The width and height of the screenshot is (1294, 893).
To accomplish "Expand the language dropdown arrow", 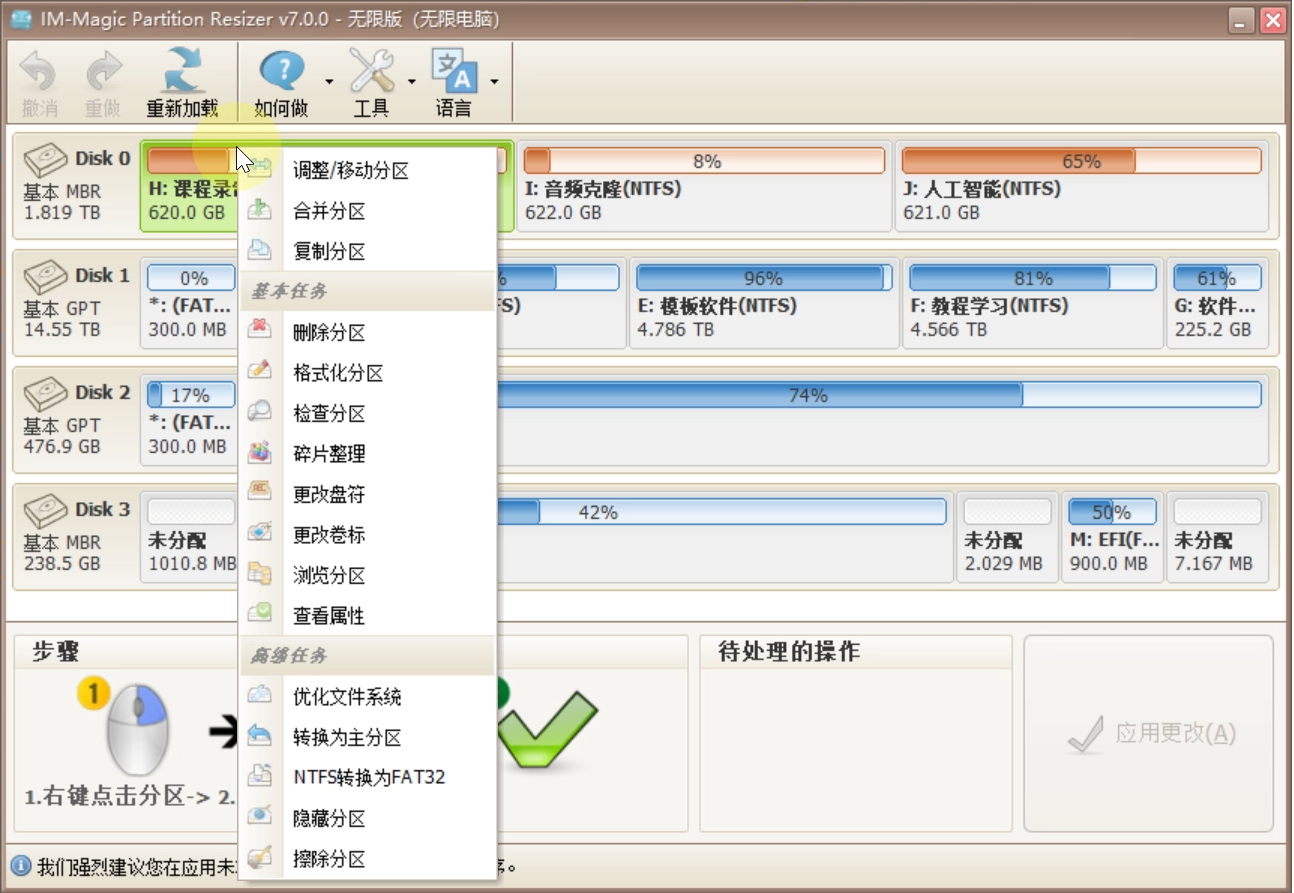I will pyautogui.click(x=494, y=80).
